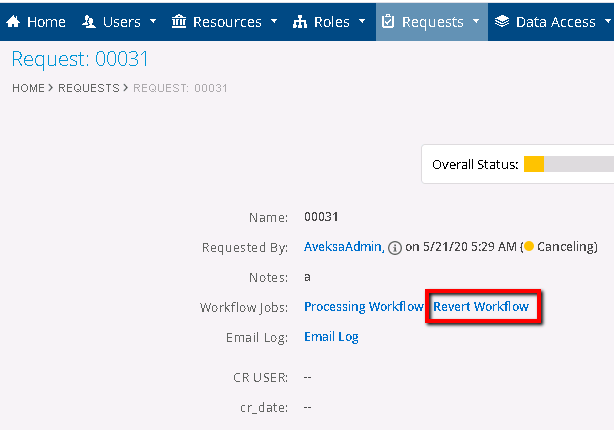Screen dimensions: 614x430
Task: Open the Revert Workflow link
Action: (x=481, y=306)
